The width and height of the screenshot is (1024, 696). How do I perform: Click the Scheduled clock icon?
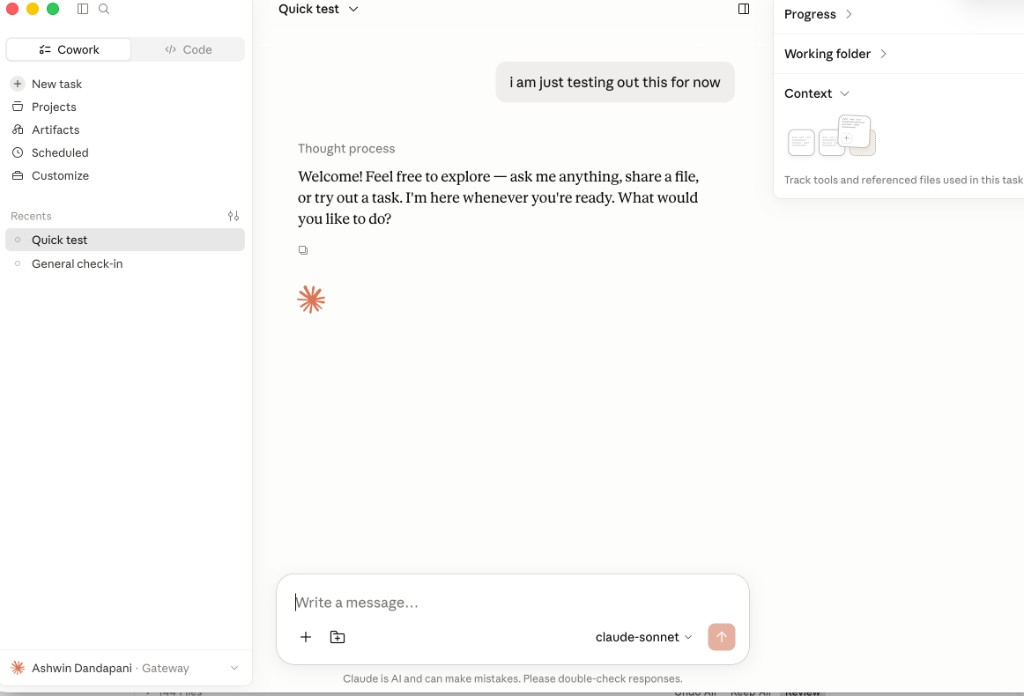tap(18, 152)
